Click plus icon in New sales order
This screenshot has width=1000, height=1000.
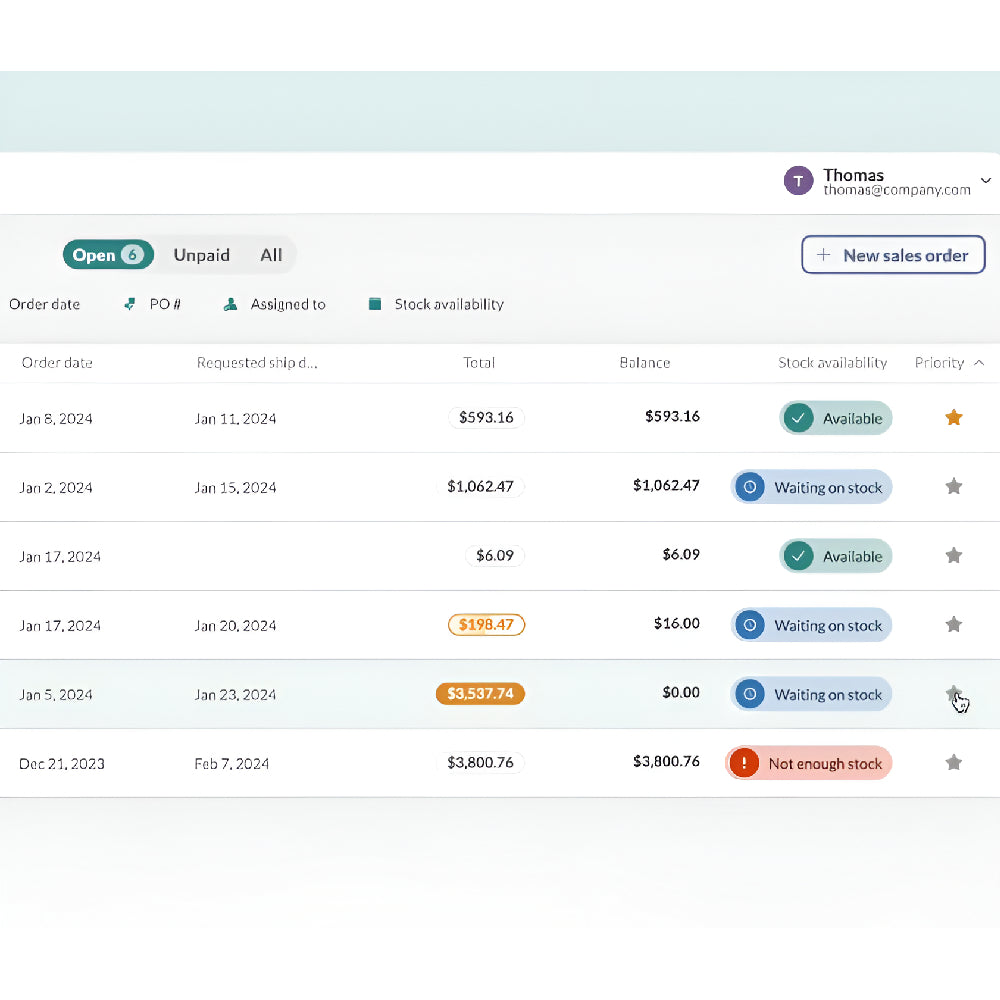pyautogui.click(x=823, y=254)
